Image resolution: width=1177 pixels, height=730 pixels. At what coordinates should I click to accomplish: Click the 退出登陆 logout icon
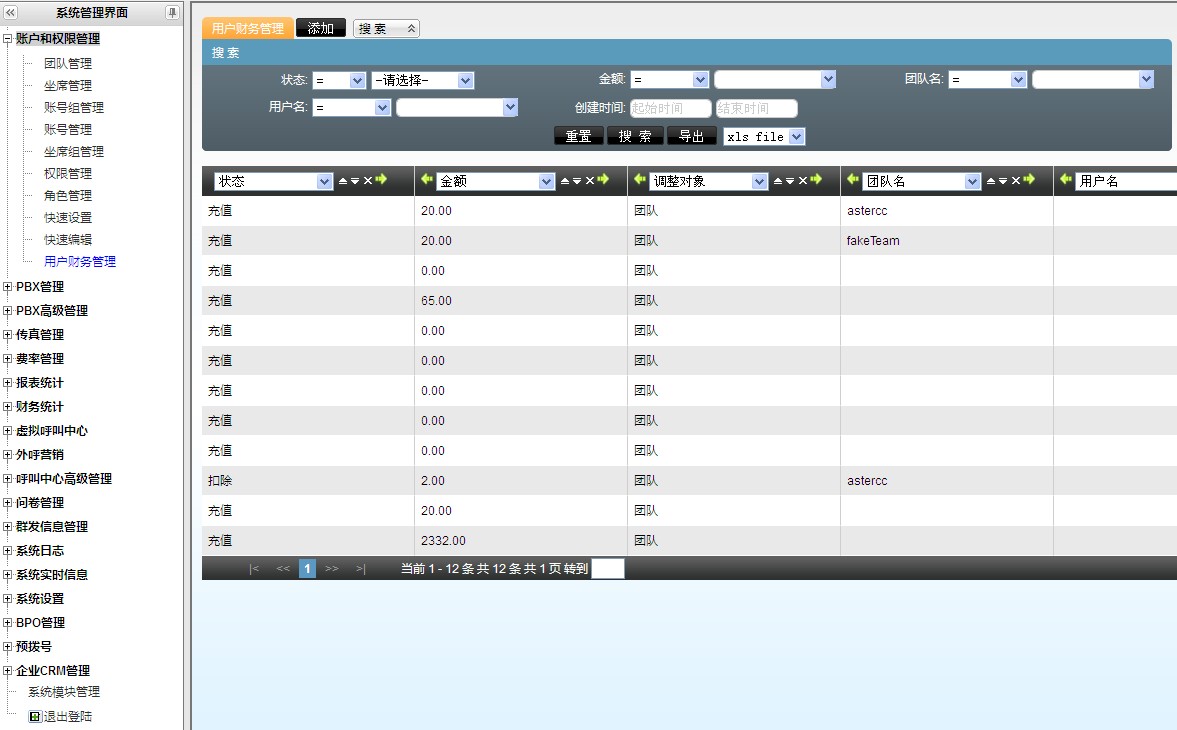(35, 716)
